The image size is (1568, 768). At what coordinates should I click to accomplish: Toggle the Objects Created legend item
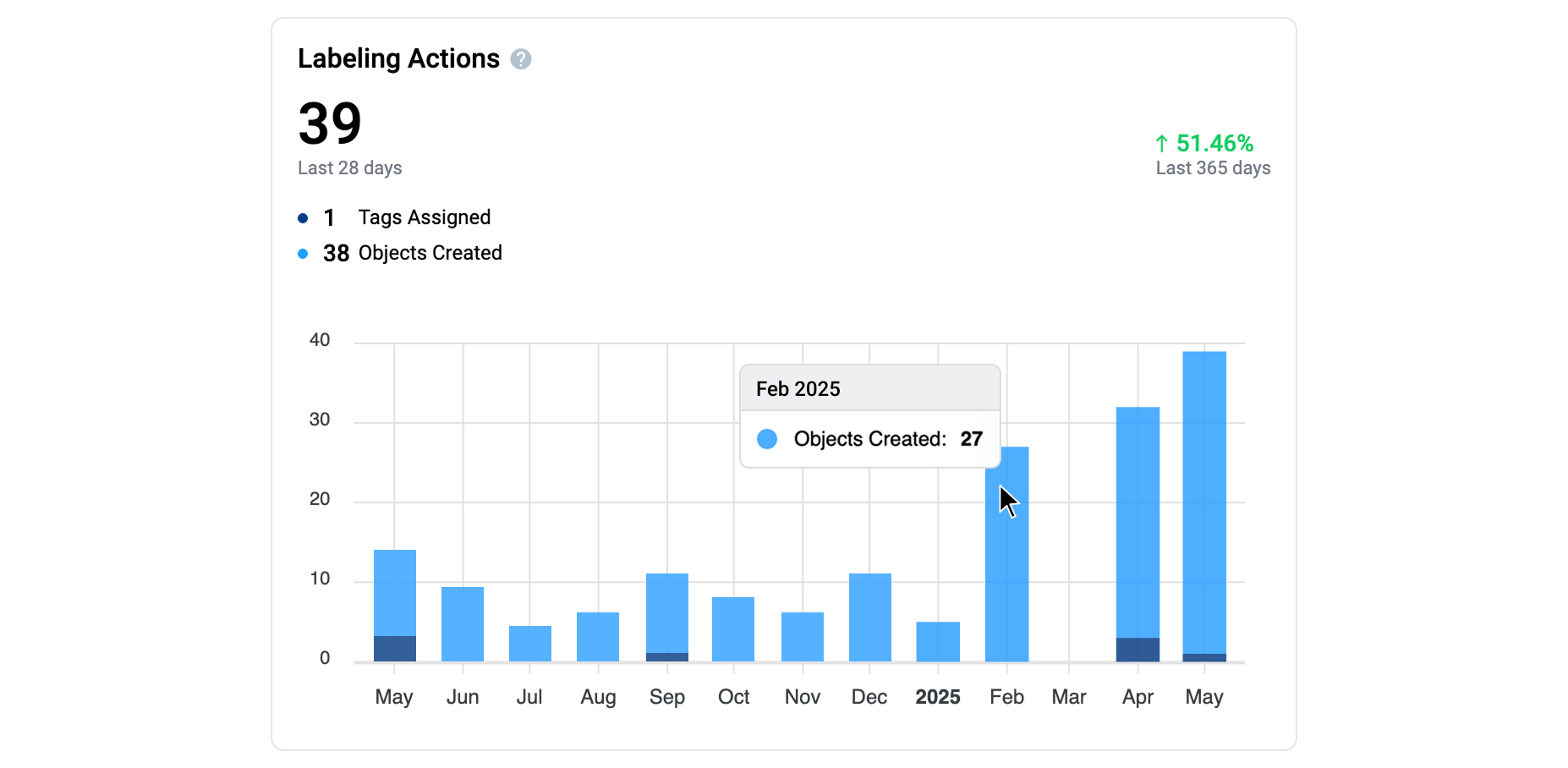coord(430,253)
